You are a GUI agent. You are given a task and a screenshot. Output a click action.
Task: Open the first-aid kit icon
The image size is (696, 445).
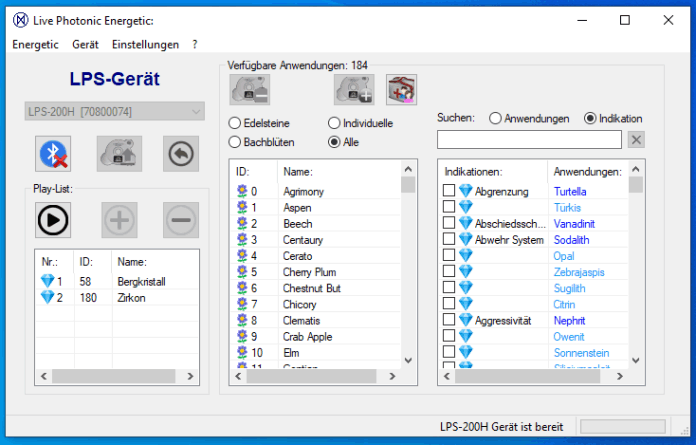pos(400,91)
